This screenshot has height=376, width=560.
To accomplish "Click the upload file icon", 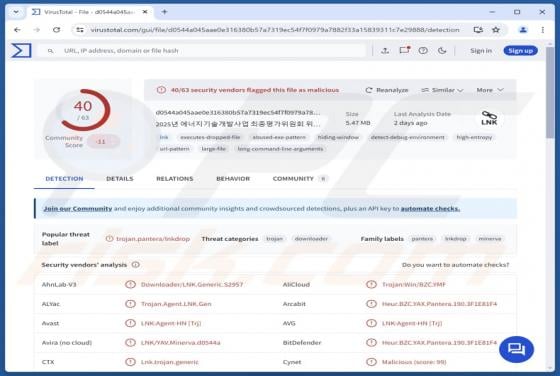I will pos(385,51).
